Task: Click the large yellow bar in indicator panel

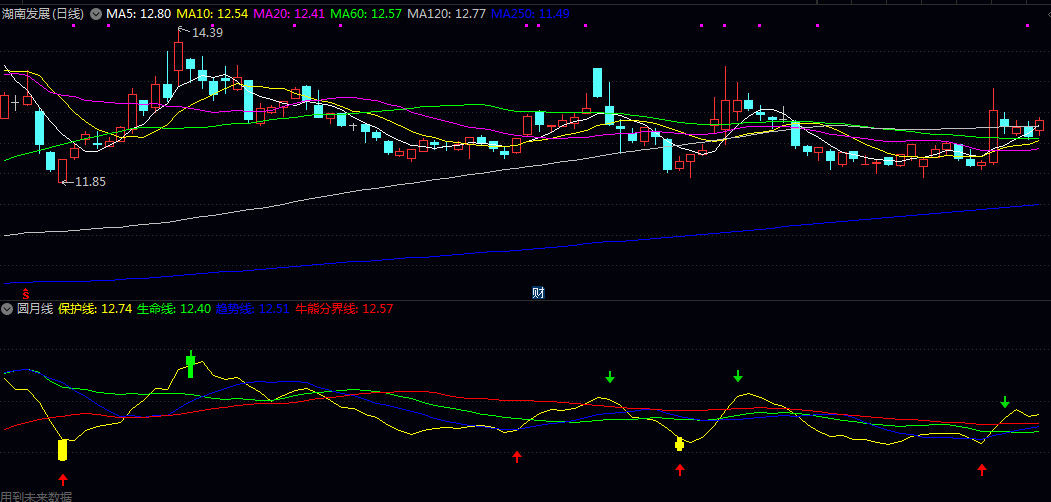Action: (x=62, y=450)
